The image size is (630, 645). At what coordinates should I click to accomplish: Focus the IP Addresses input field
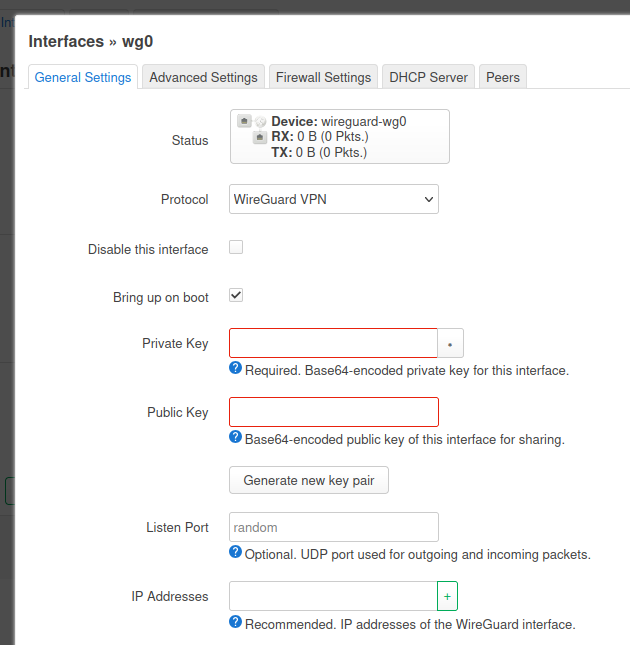333,596
